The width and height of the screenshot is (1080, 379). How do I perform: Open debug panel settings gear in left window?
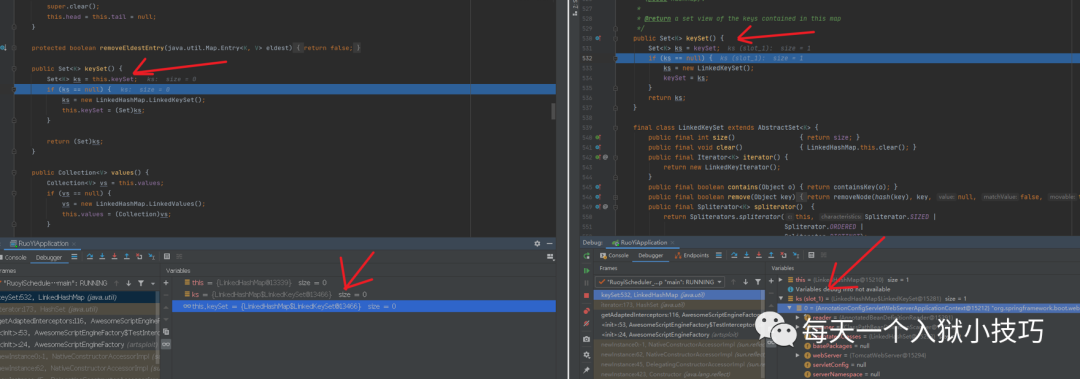537,243
